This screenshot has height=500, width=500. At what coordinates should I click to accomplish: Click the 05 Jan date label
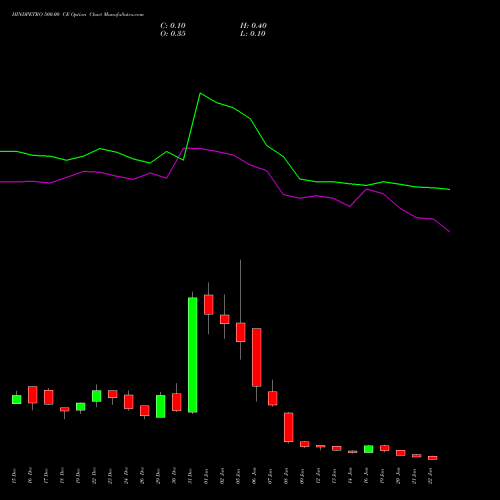coord(238,476)
